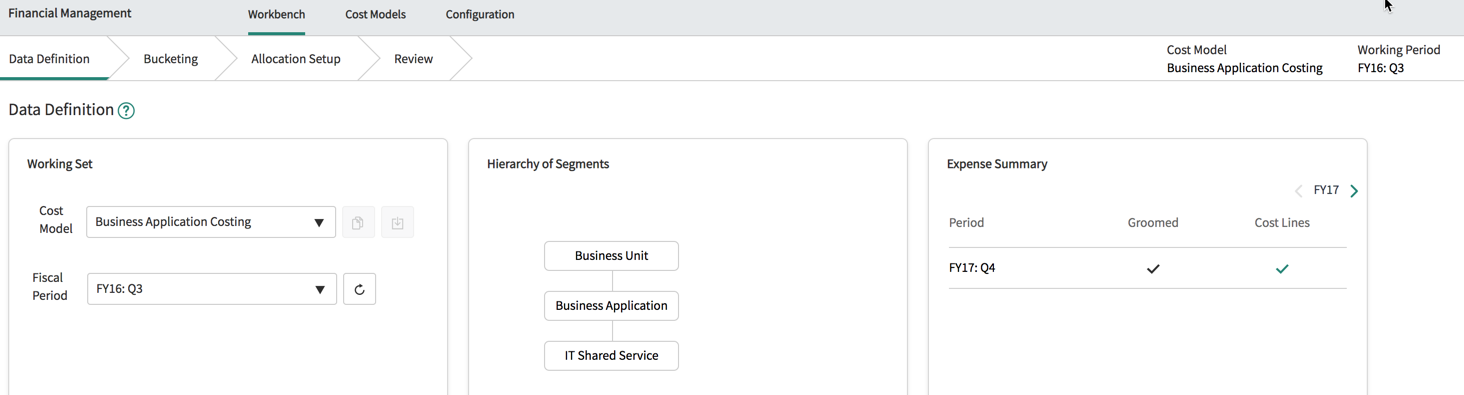
Task: Open the Cost Model dropdown
Action: pos(211,222)
